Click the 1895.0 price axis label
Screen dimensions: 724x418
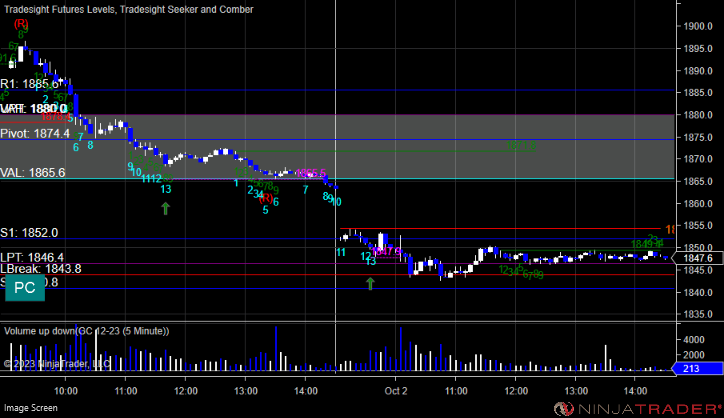click(x=697, y=48)
